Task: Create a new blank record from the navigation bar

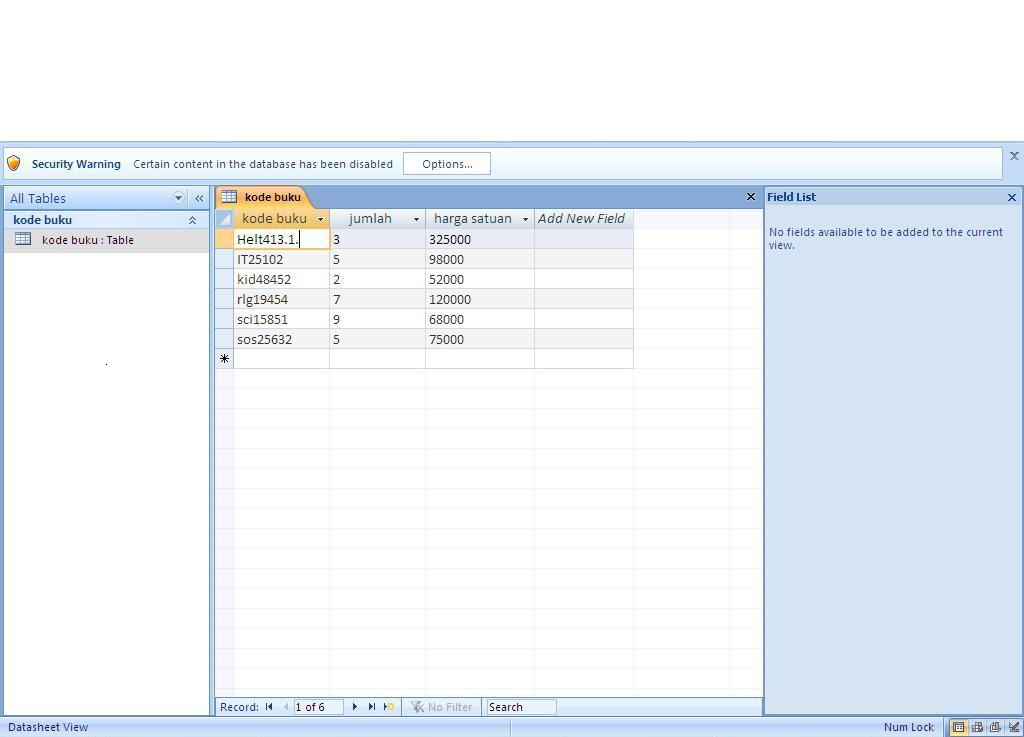Action: 389,707
